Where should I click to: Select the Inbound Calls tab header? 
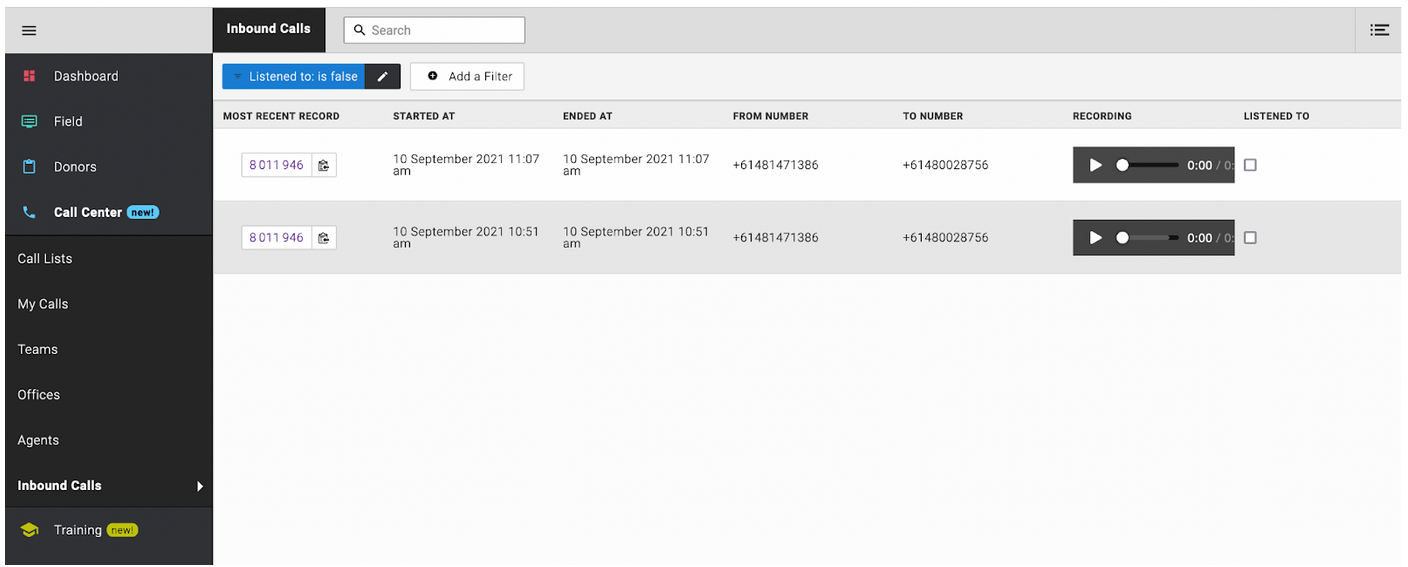[269, 29]
